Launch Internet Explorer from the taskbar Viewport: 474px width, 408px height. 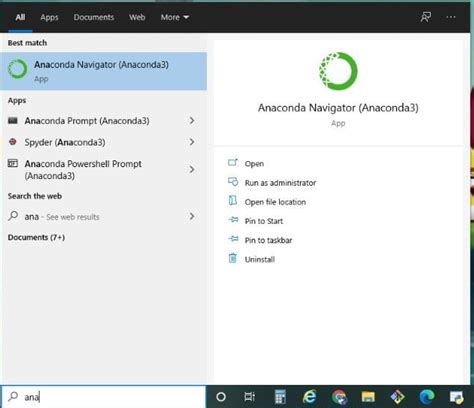(x=309, y=397)
